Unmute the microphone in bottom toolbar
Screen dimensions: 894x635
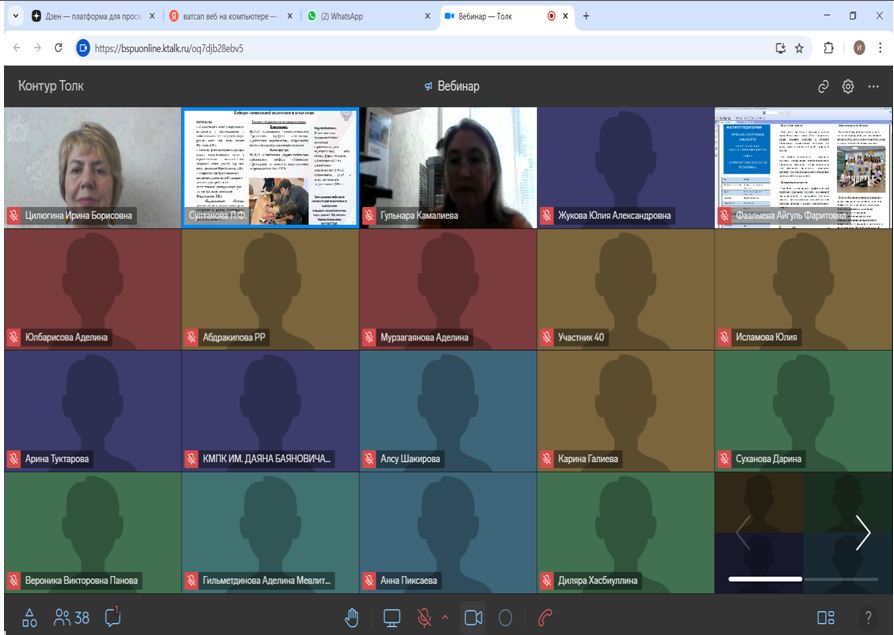coord(424,618)
